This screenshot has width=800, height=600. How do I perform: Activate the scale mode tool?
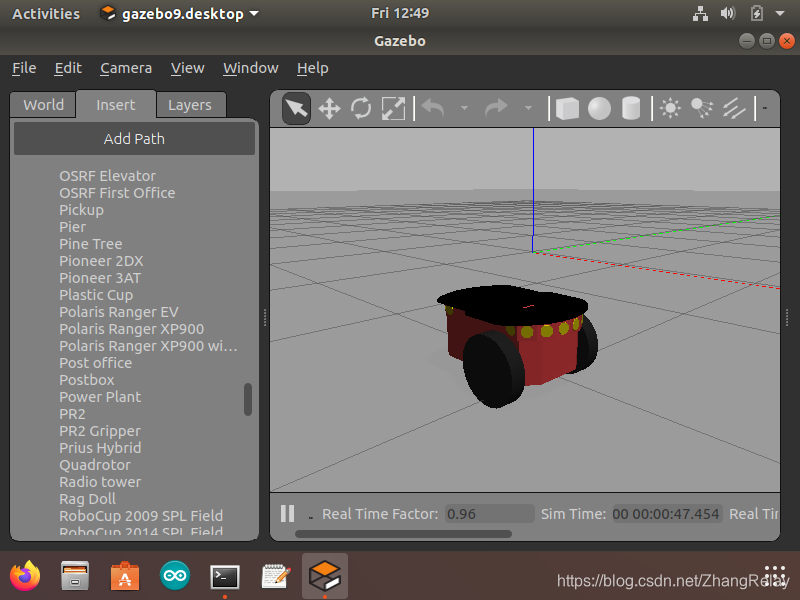[x=393, y=109]
